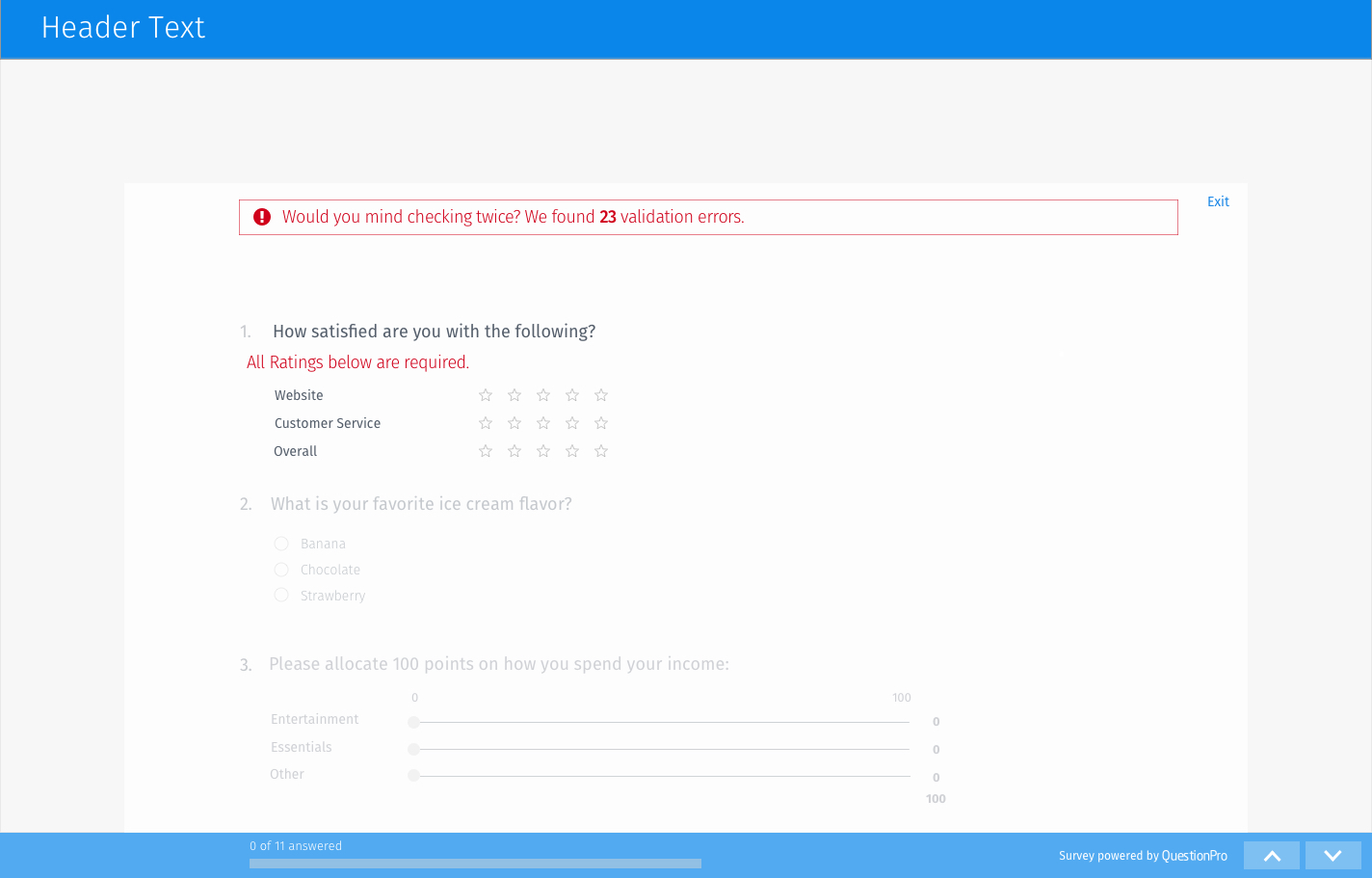The width and height of the screenshot is (1372, 878).
Task: Give Website a five-star rating
Action: (601, 395)
